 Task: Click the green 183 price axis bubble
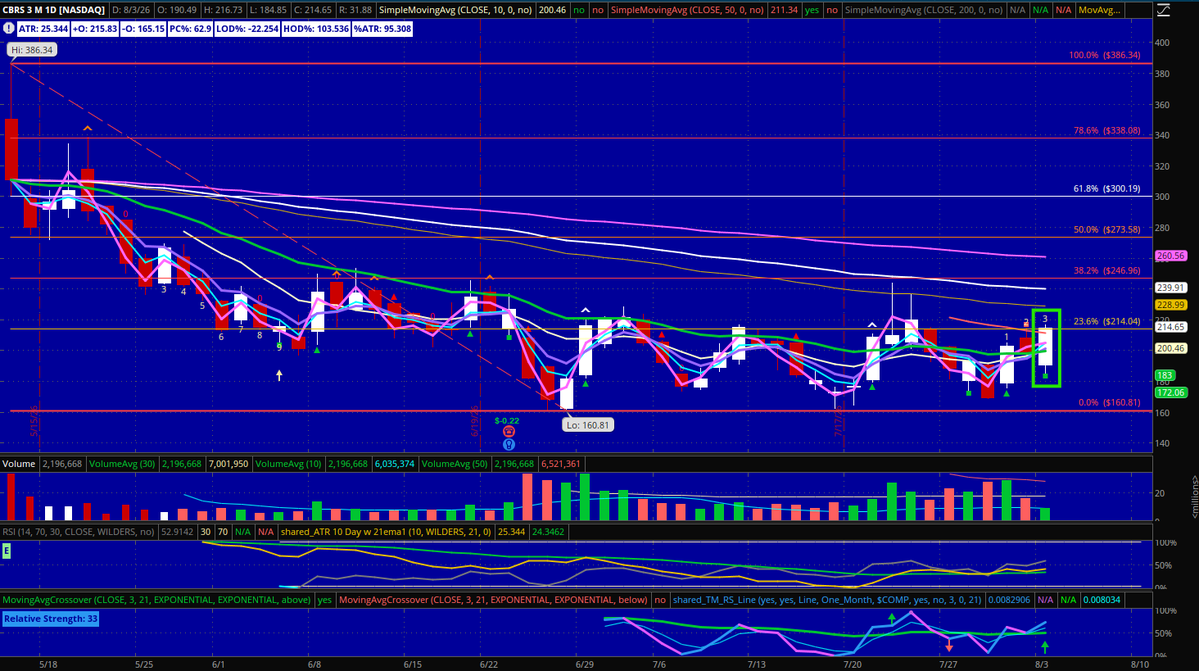(1165, 375)
